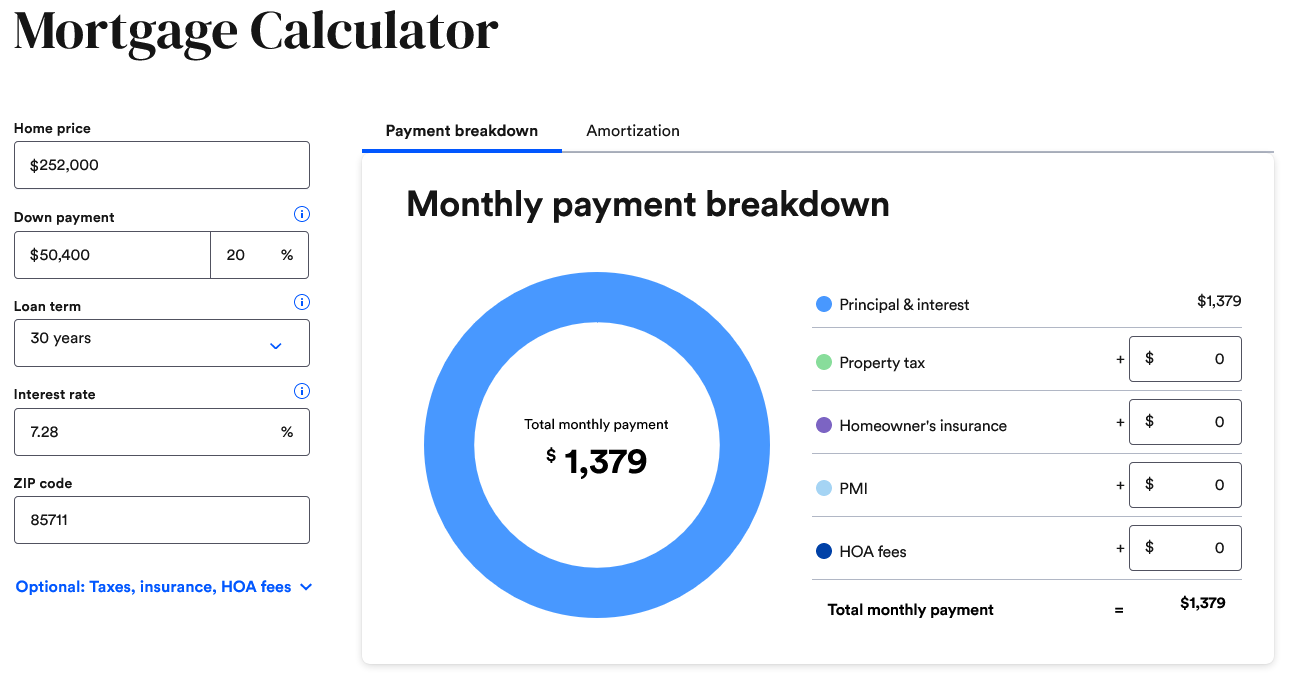The height and width of the screenshot is (683, 1292).
Task: Open the Loan term dropdown
Action: click(162, 343)
